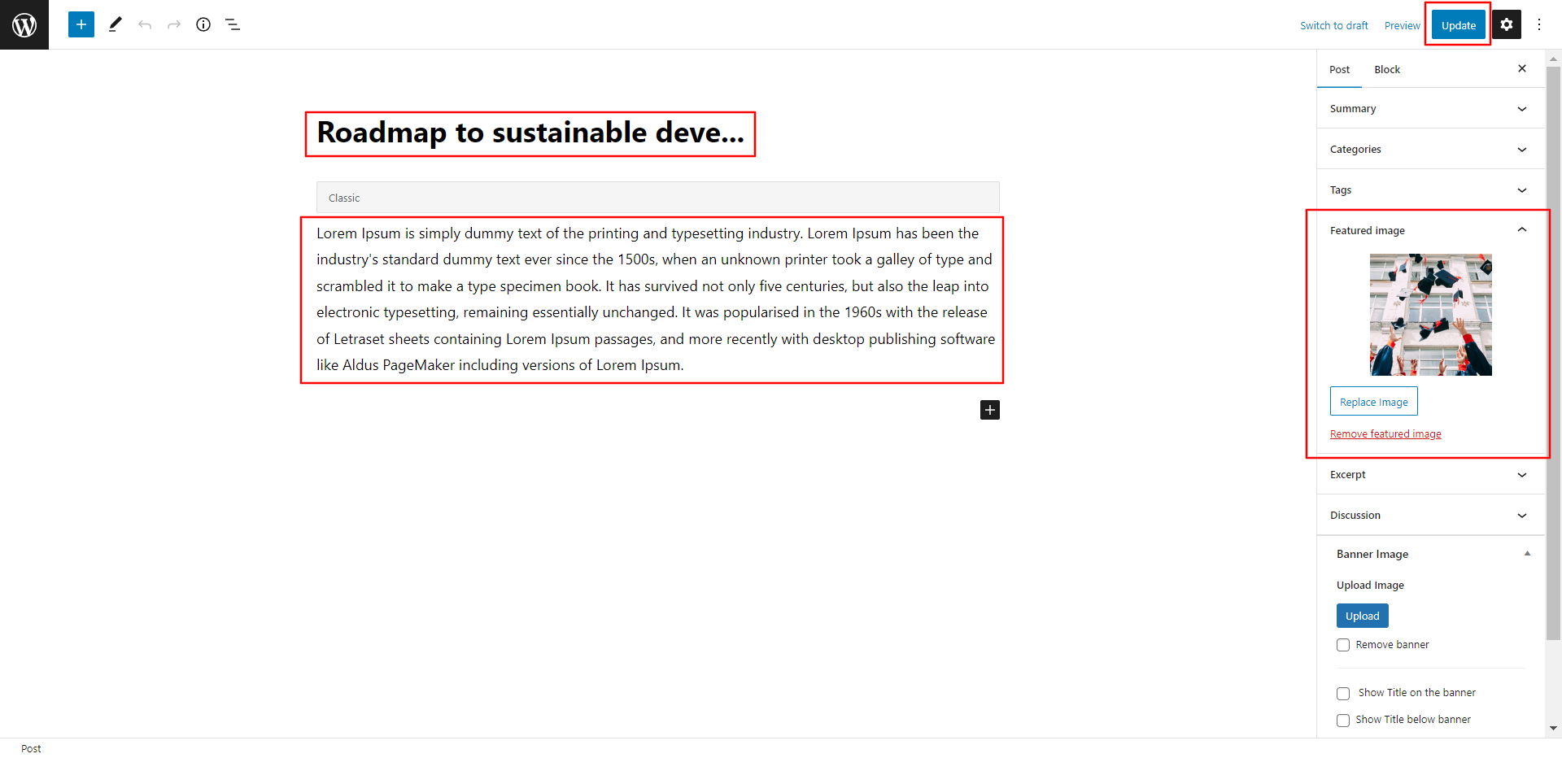Open the block inserter plus button
This screenshot has width=1562, height=784.
pos(81,24)
